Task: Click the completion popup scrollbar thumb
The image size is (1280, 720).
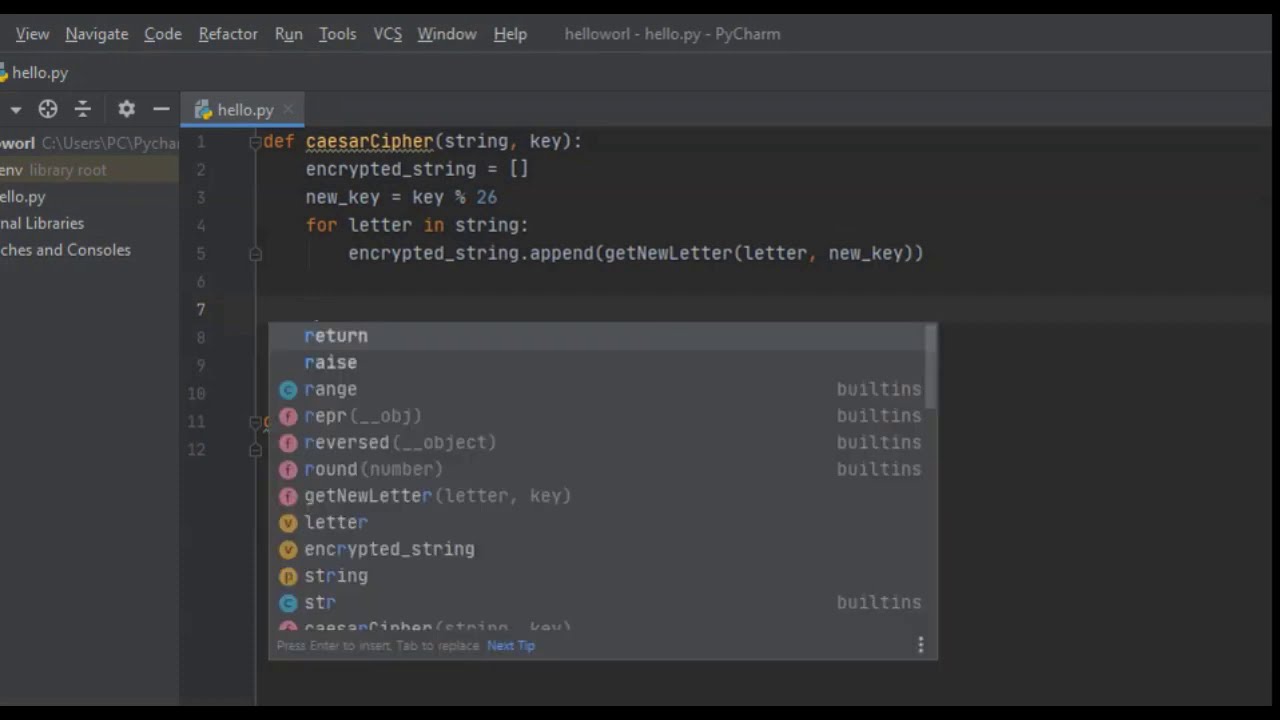Action: [x=931, y=367]
